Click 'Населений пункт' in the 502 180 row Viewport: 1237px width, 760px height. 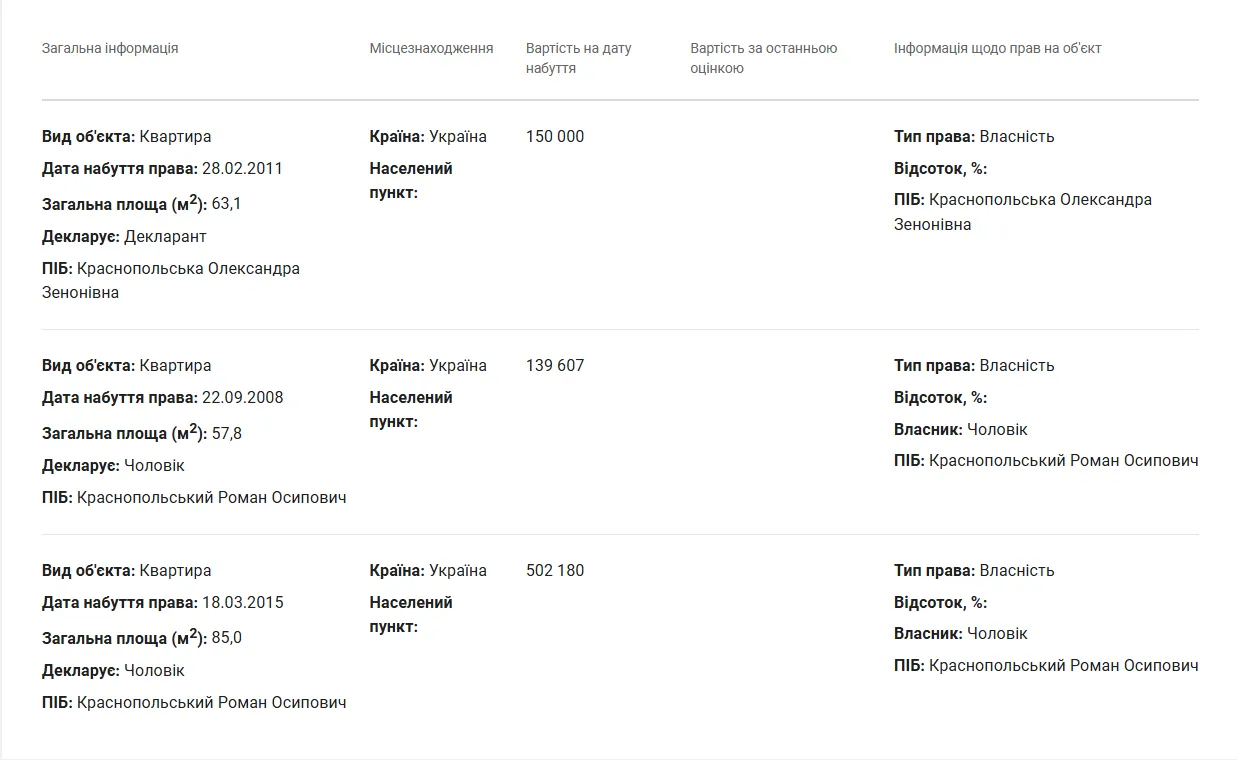[x=411, y=614]
